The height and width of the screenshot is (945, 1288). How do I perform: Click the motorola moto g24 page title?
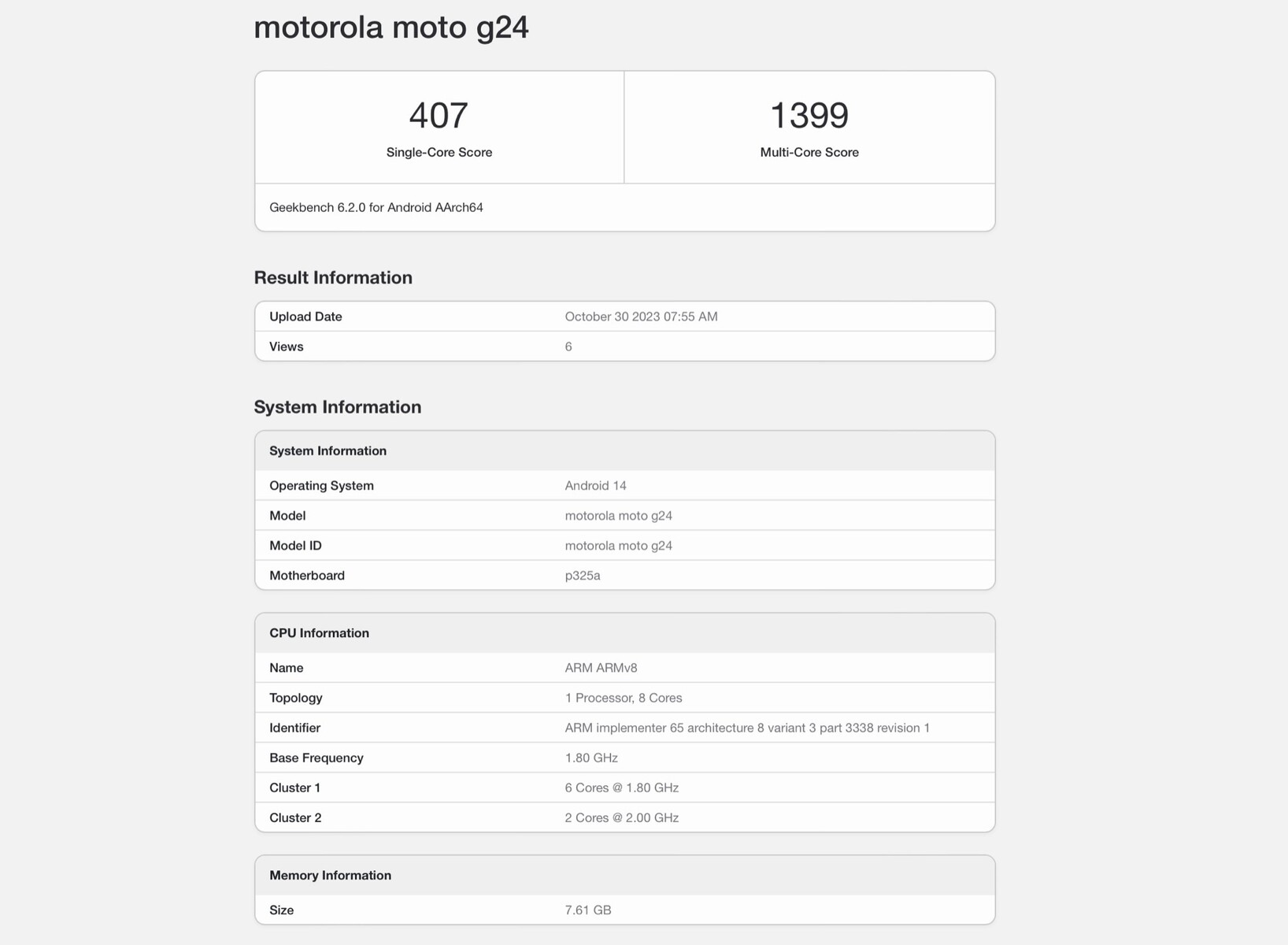pos(391,28)
